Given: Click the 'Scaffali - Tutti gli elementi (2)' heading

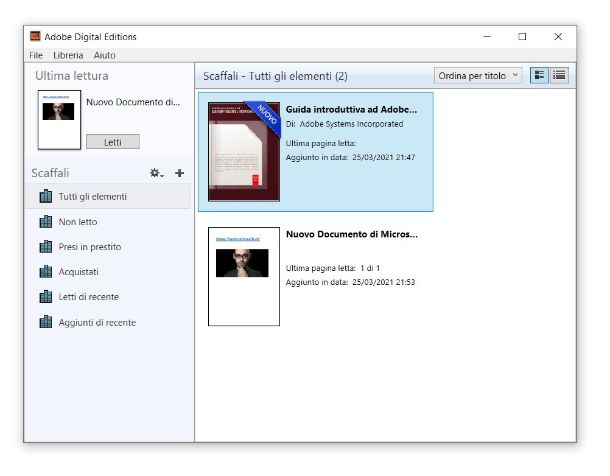Looking at the screenshot, I should pos(275,76).
